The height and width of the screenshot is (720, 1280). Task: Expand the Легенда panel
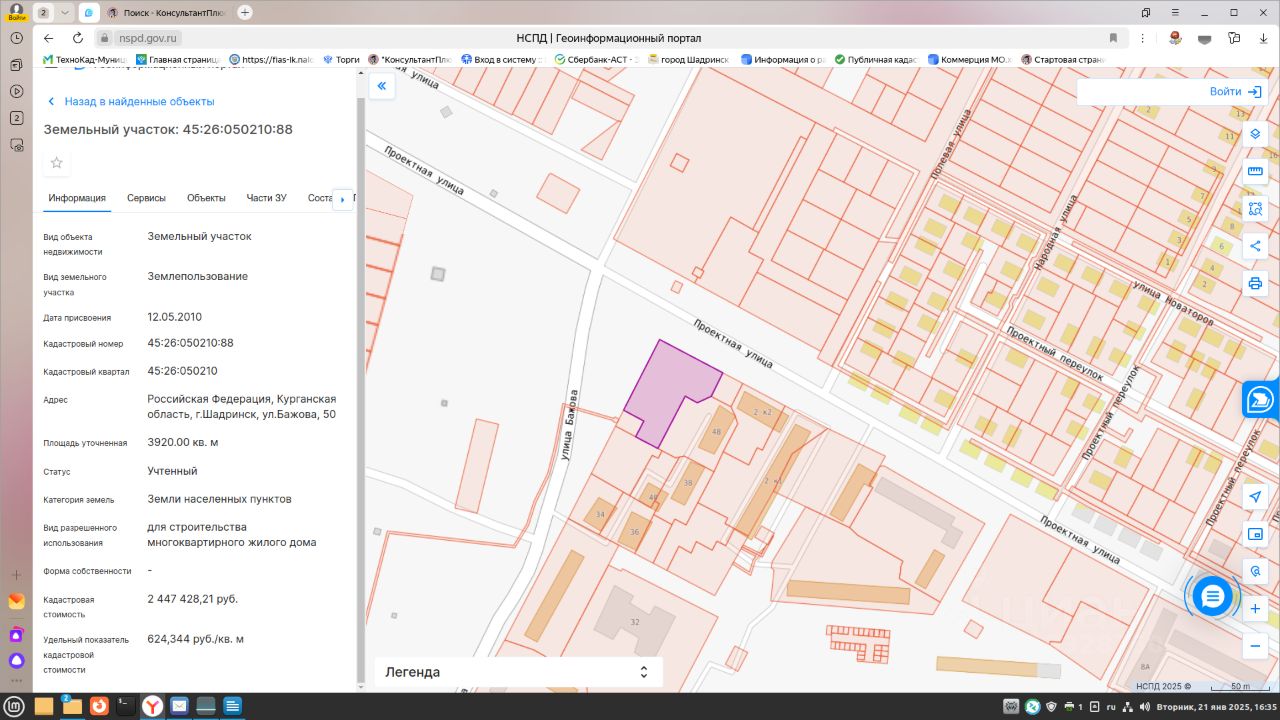tap(518, 672)
